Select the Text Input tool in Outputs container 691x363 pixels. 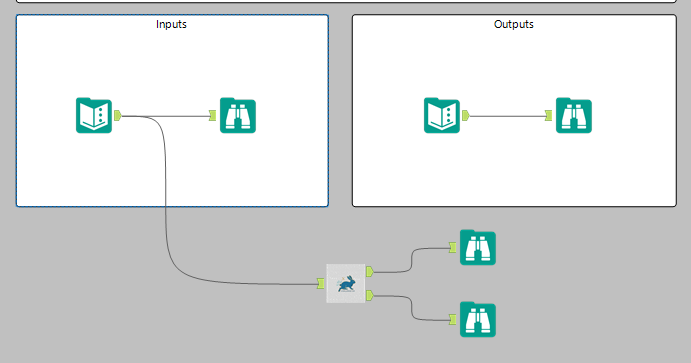[442, 115]
